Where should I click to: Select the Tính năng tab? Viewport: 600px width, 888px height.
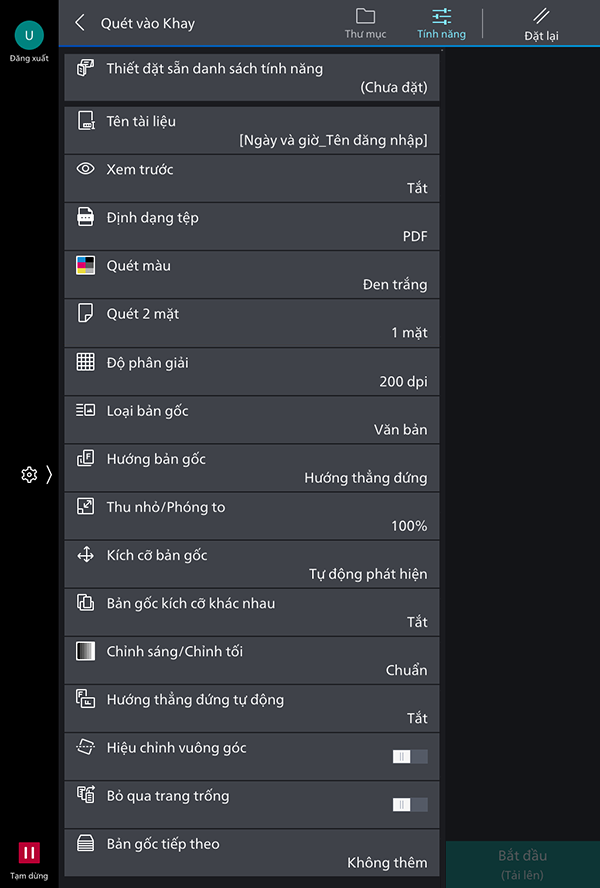click(441, 24)
